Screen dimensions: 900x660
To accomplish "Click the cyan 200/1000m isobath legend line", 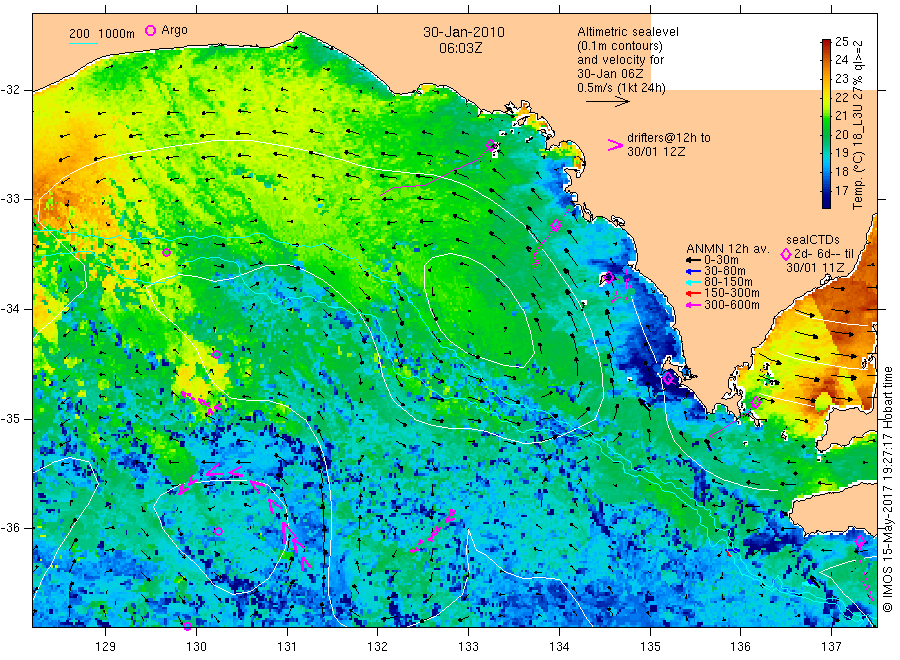I will coord(83,43).
